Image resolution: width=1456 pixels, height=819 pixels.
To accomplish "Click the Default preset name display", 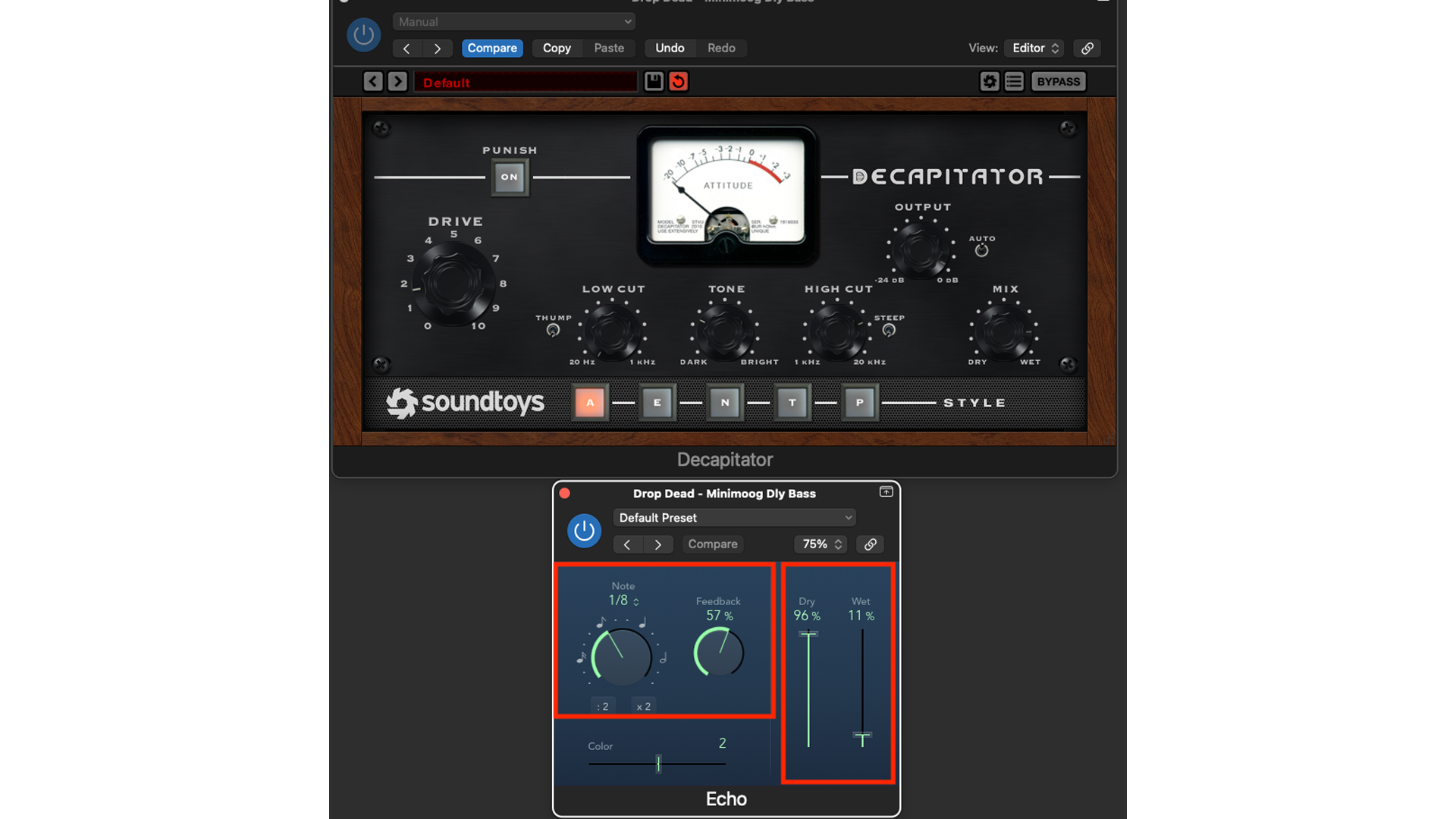I will 526,82.
